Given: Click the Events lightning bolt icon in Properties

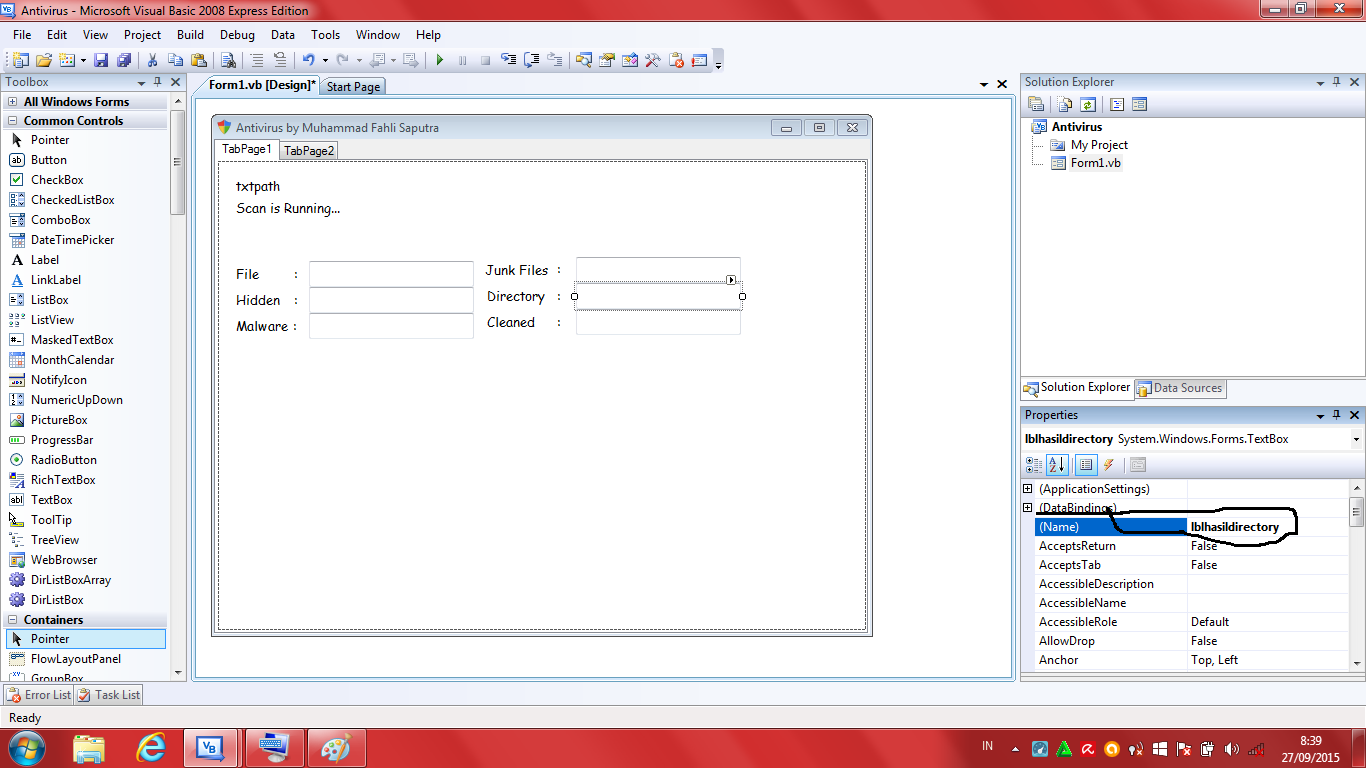Looking at the screenshot, I should pyautogui.click(x=1109, y=465).
